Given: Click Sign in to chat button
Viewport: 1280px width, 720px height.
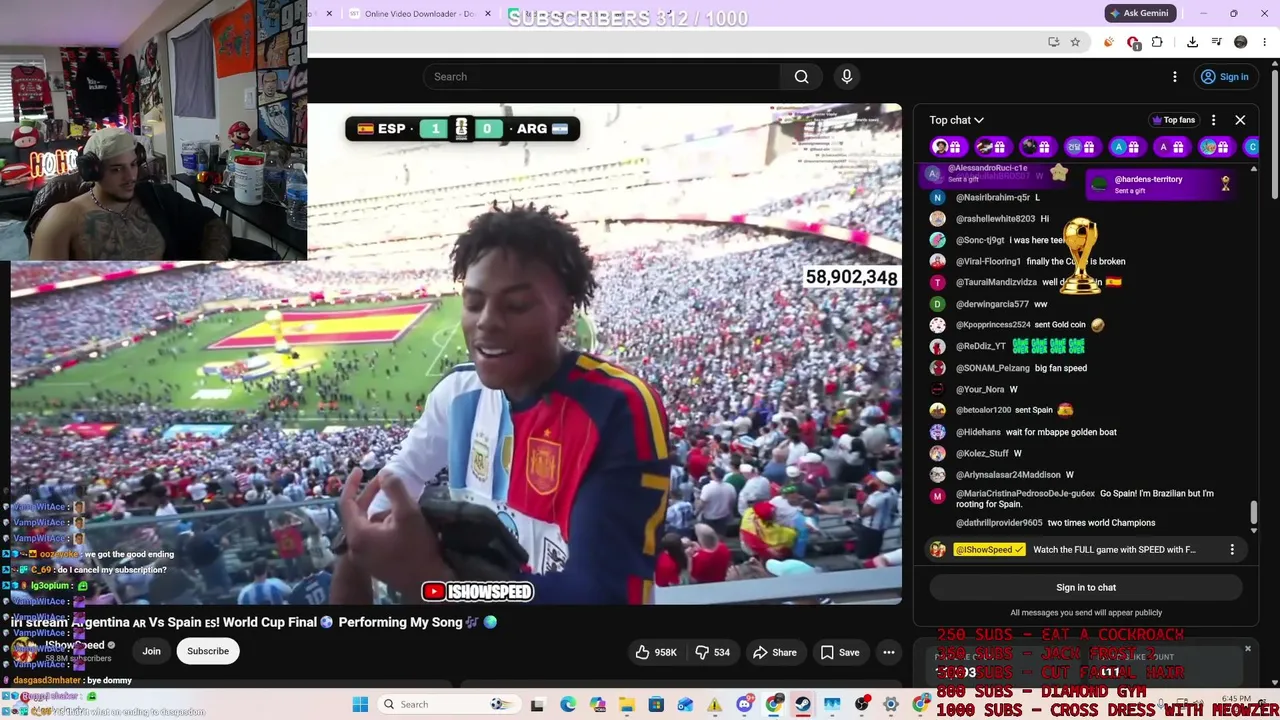Looking at the screenshot, I should point(1086,587).
